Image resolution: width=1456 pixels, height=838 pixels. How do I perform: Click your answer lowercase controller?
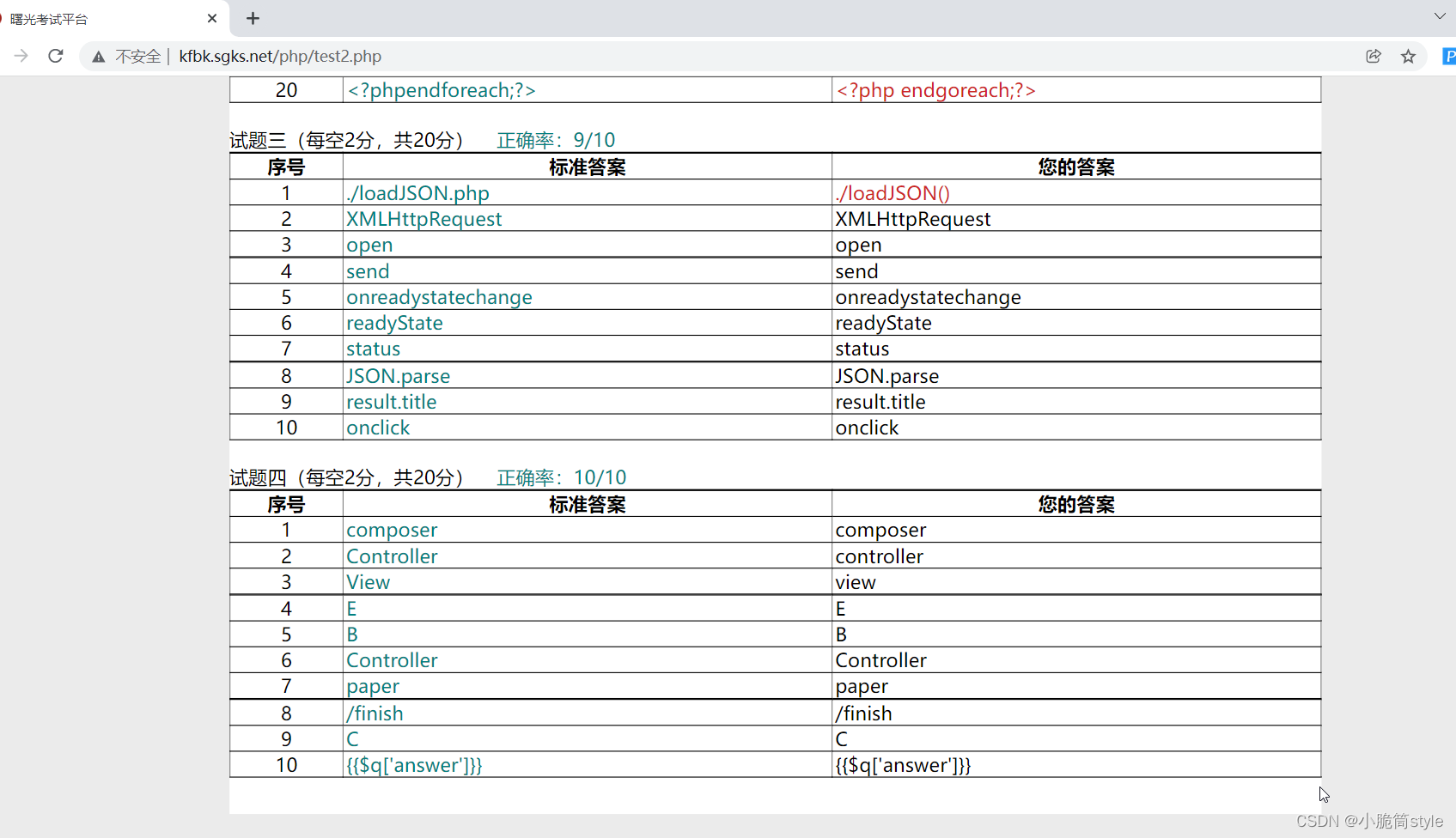pyautogui.click(x=879, y=556)
